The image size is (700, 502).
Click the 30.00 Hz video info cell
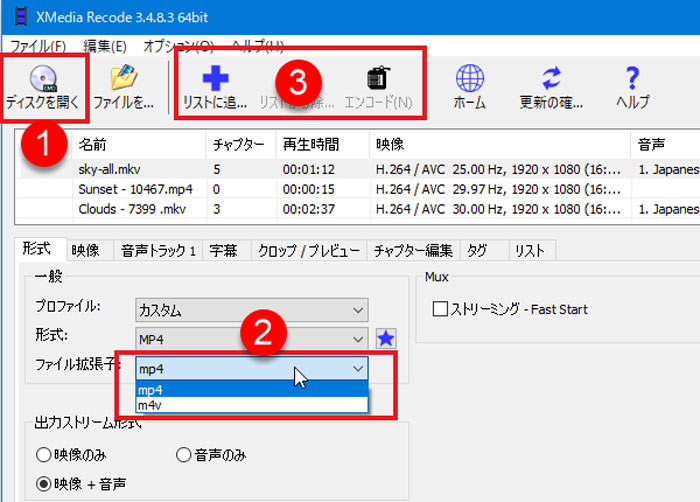click(x=498, y=209)
